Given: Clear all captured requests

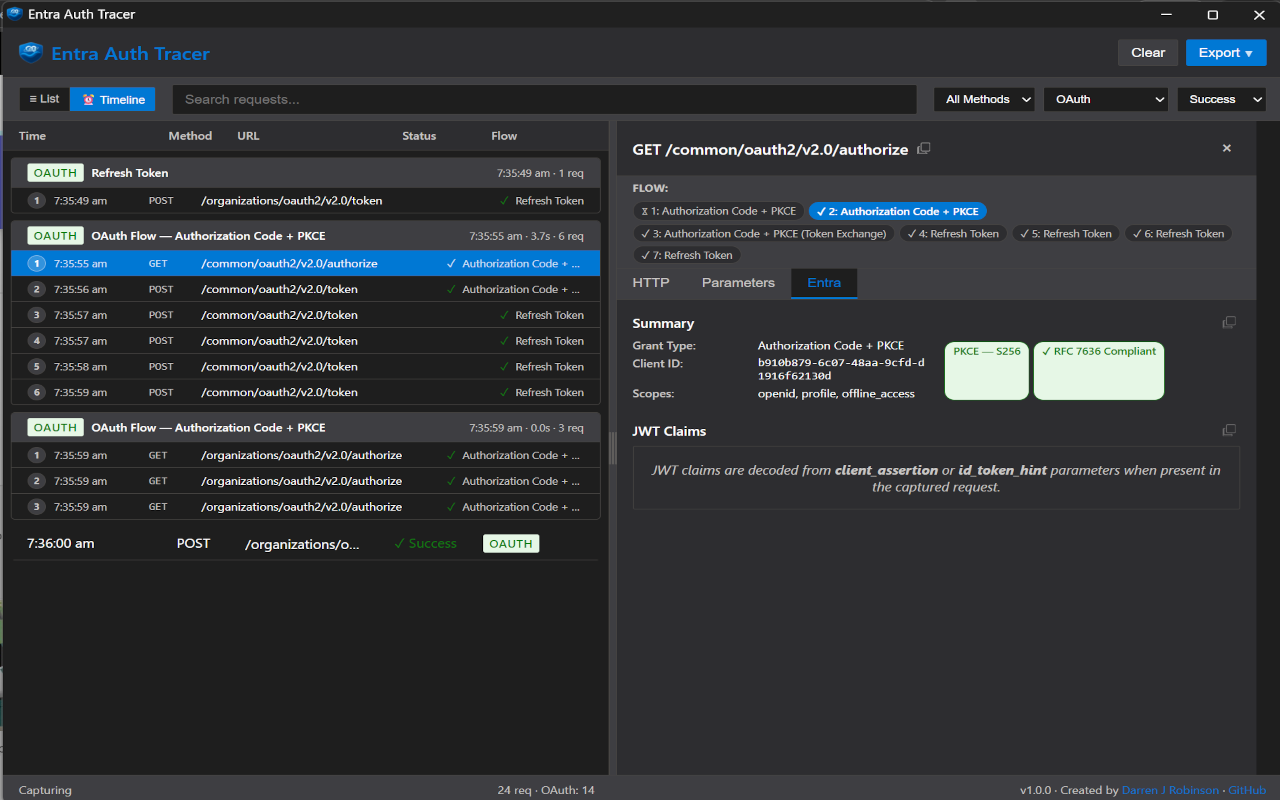Looking at the screenshot, I should coord(1147,53).
